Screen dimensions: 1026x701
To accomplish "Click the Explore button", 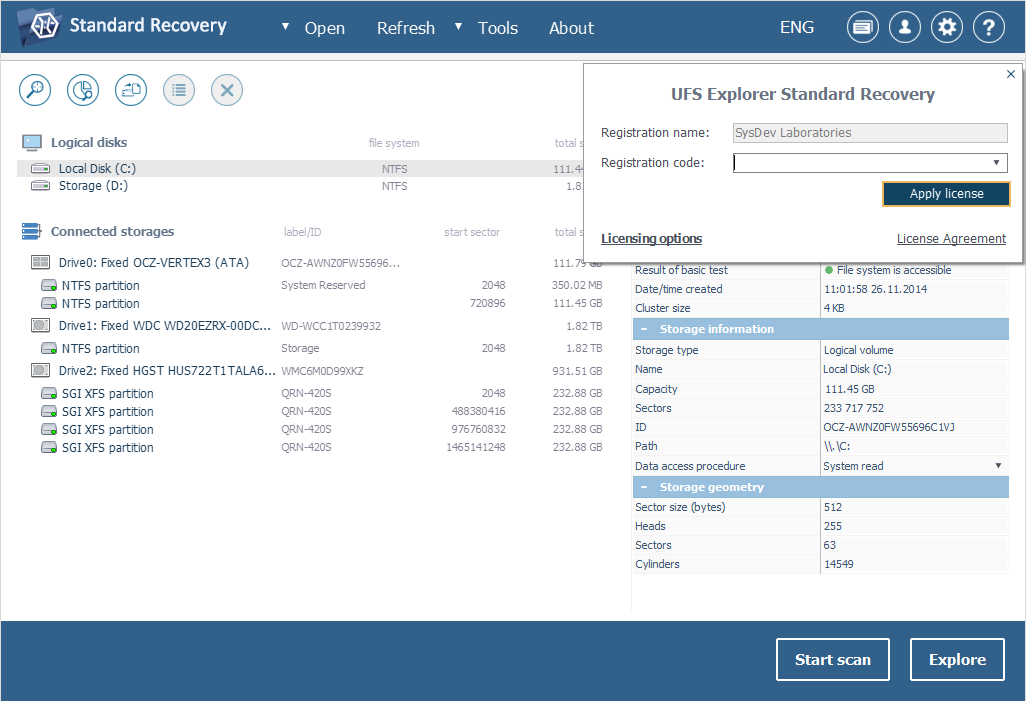I will point(957,660).
